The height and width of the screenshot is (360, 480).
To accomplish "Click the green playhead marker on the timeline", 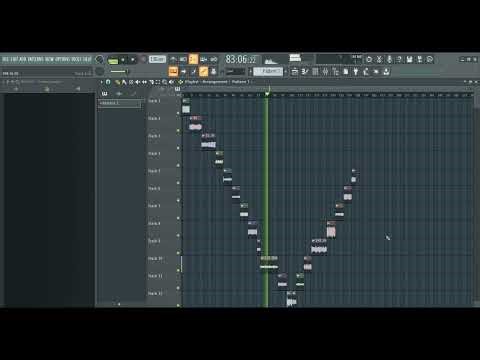I will tap(267, 94).
